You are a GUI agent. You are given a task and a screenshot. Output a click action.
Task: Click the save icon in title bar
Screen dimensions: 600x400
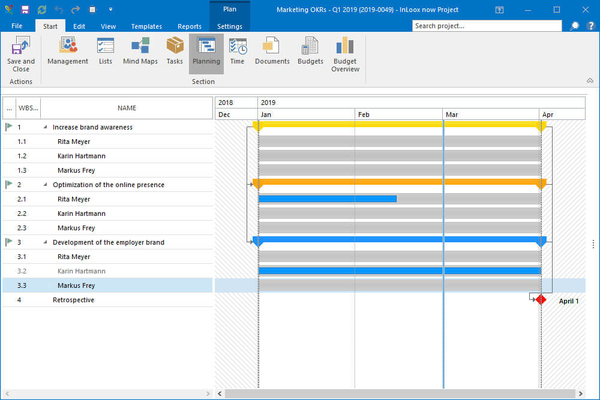(x=25, y=10)
